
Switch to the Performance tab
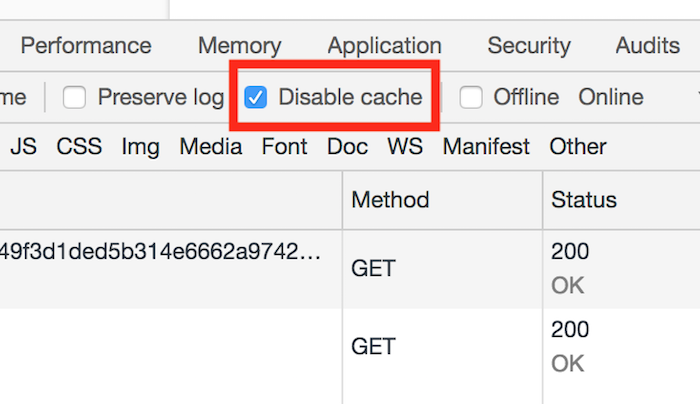point(86,46)
